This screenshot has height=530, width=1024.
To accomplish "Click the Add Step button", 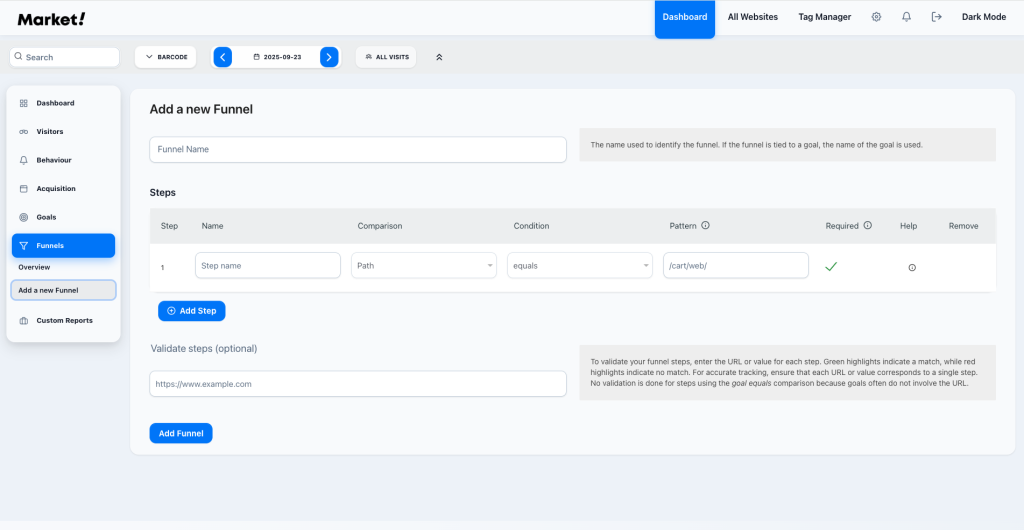I will pyautogui.click(x=192, y=311).
